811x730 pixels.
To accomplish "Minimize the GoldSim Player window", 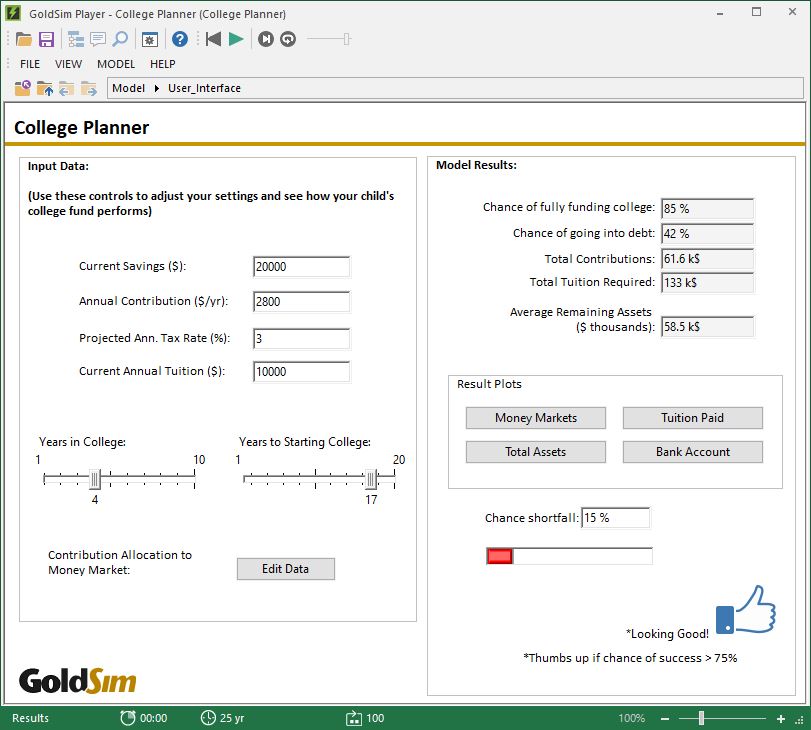I will [719, 13].
